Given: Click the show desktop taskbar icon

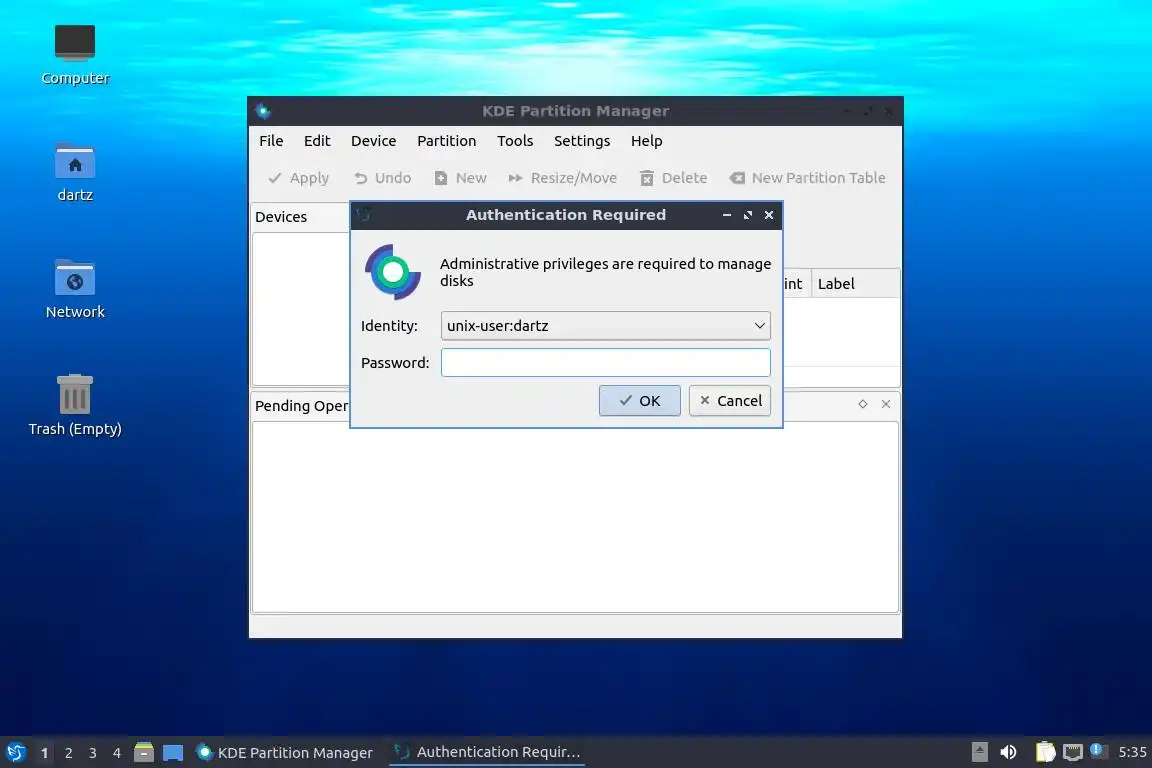Looking at the screenshot, I should click(173, 752).
